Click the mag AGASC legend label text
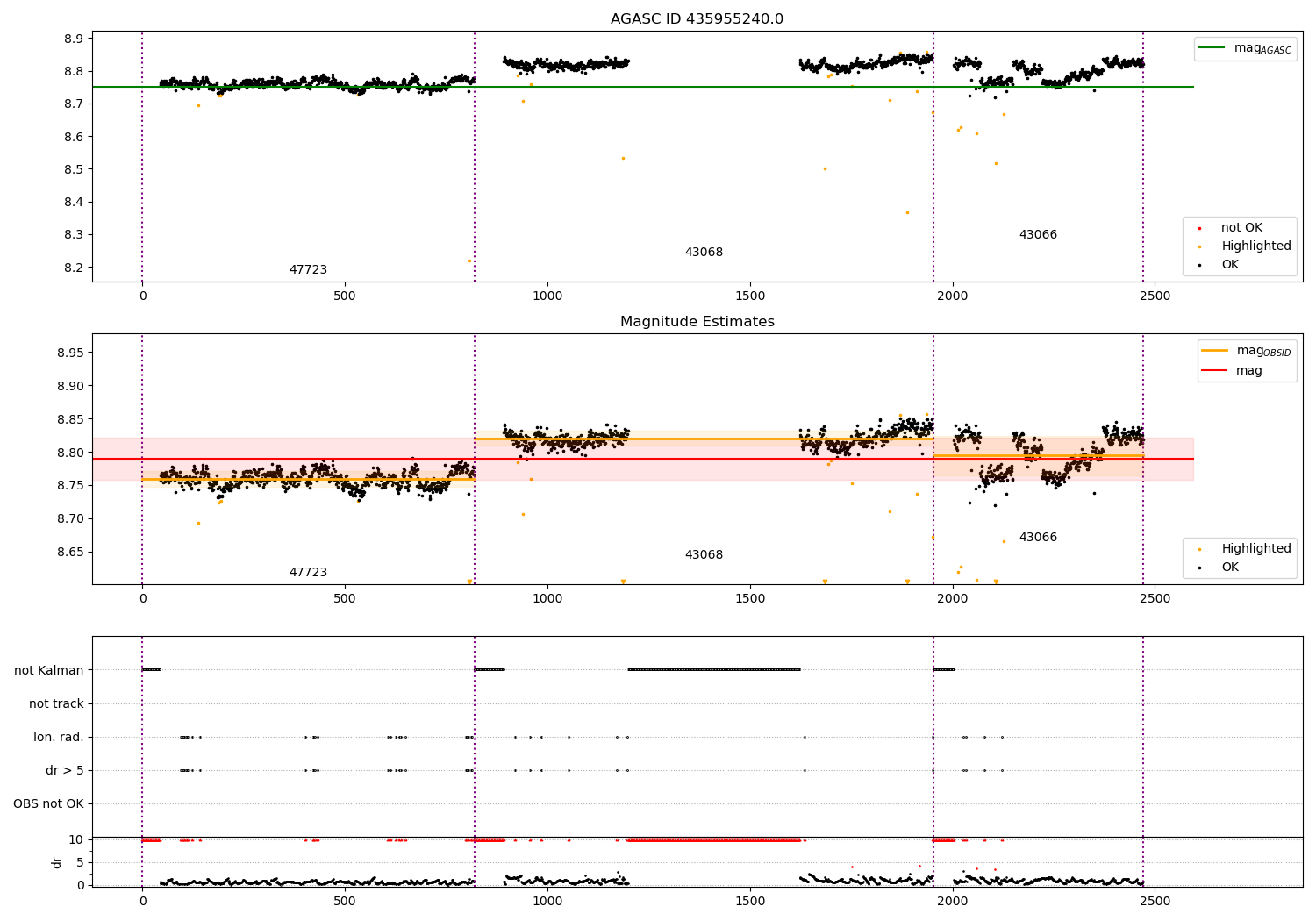Viewport: 1316px width, 921px height. [x=1262, y=49]
